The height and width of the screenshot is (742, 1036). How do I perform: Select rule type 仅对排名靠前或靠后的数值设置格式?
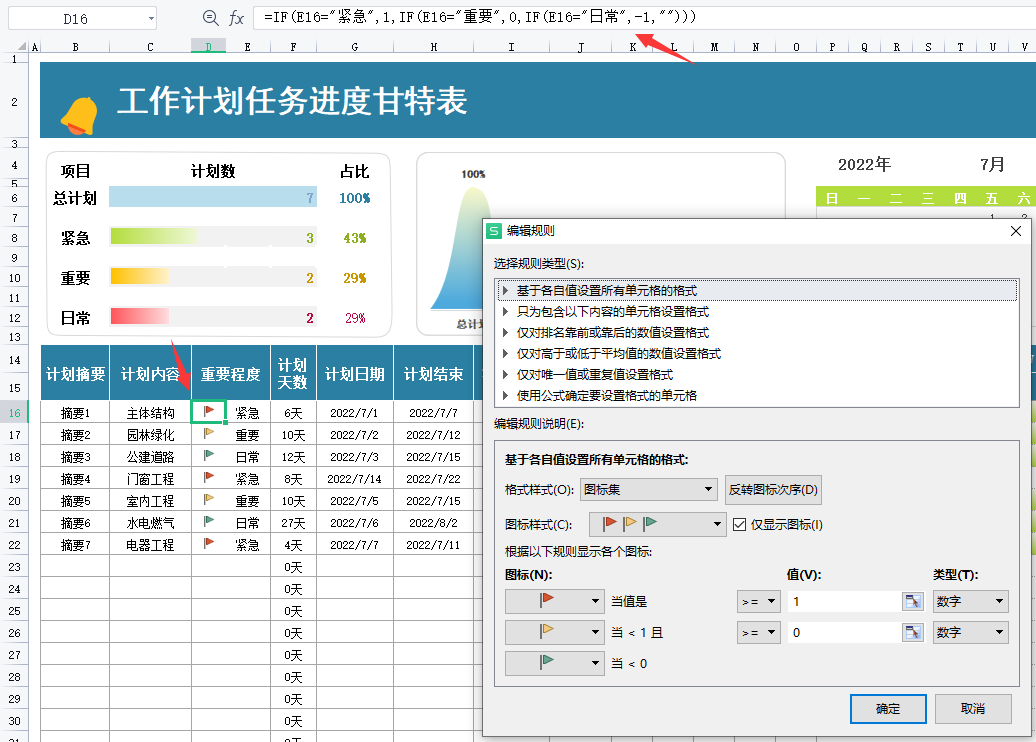[x=757, y=332]
